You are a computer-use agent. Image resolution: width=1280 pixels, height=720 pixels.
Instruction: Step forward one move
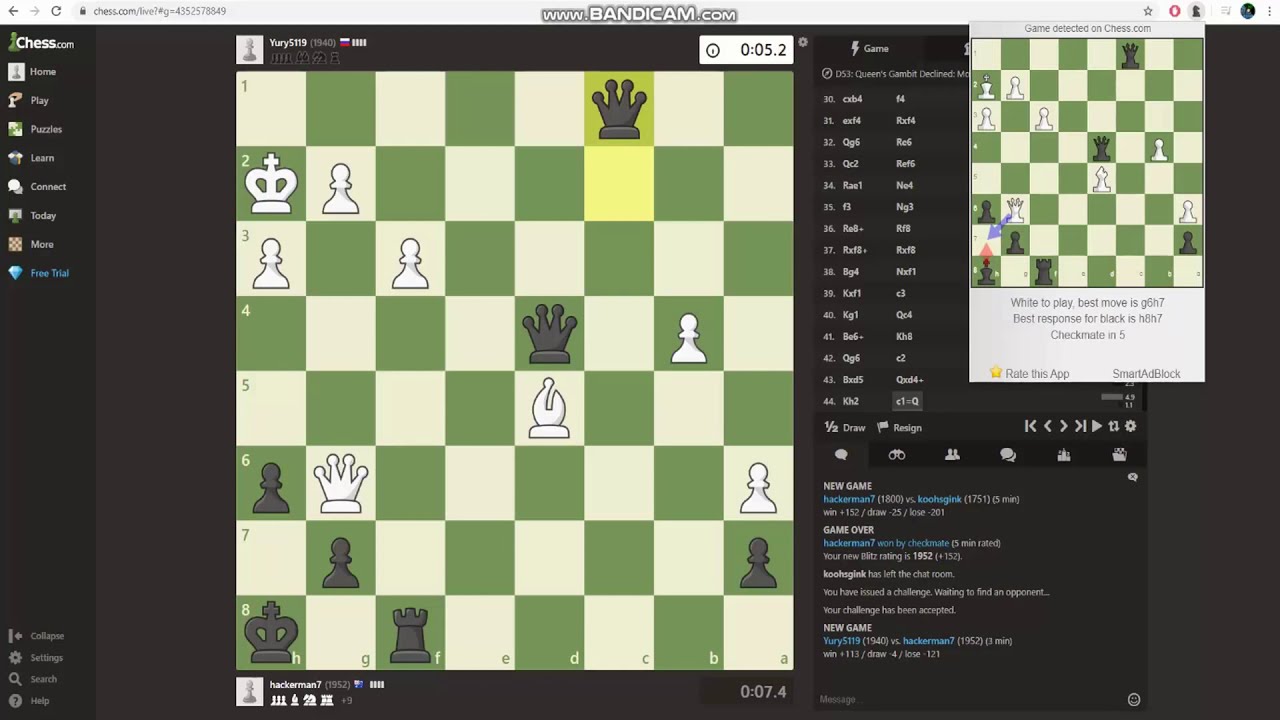[x=1063, y=426]
